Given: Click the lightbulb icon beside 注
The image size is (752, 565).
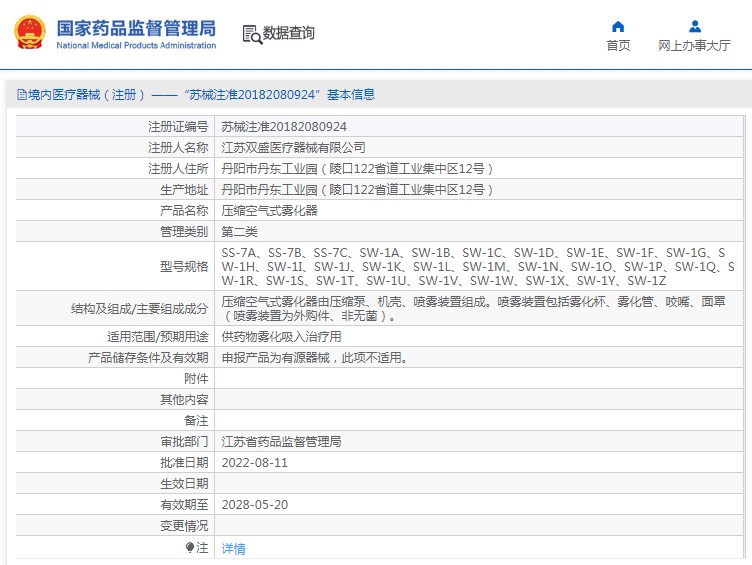Looking at the screenshot, I should coord(190,547).
